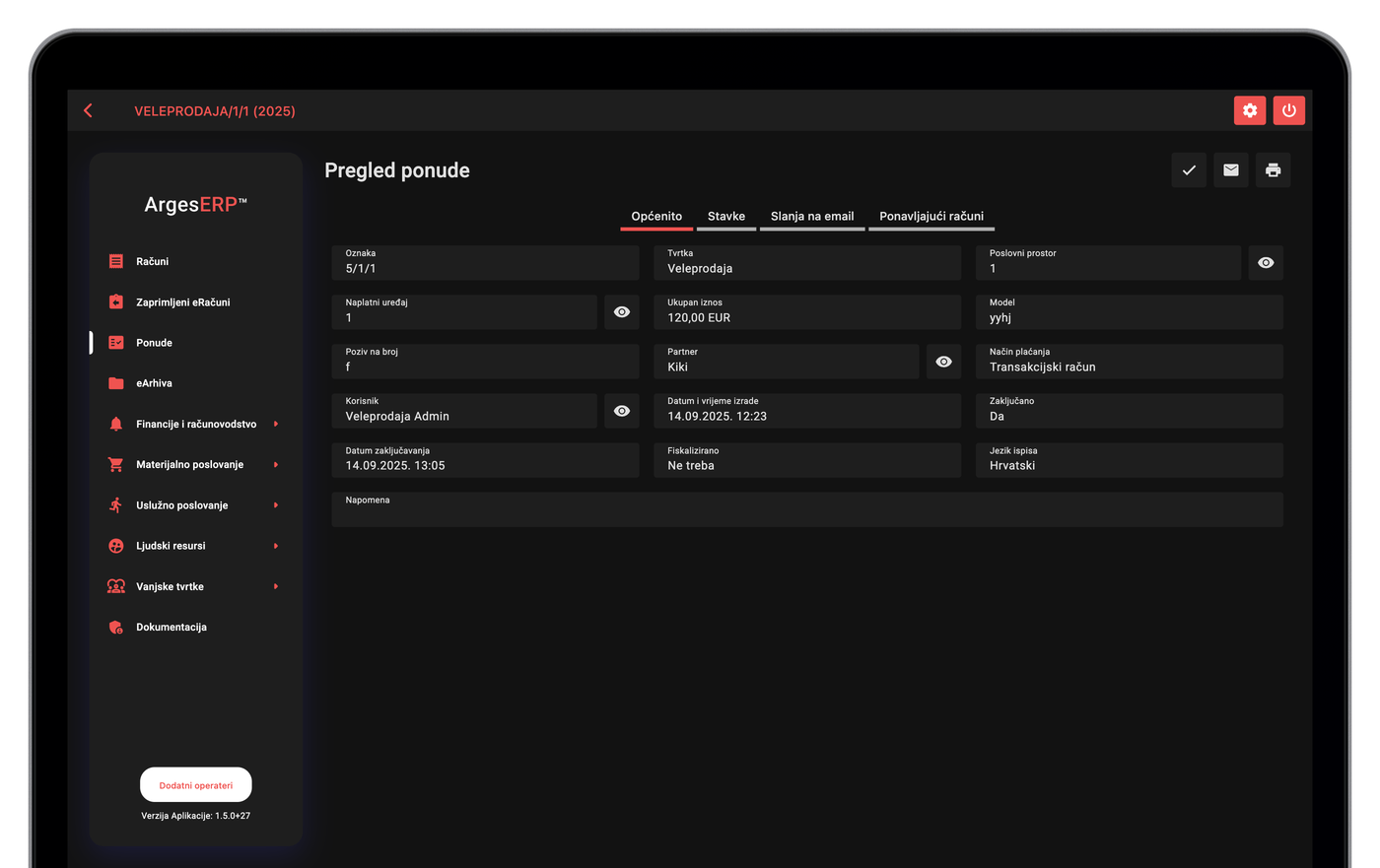Print the offer with printer button
The image size is (1380, 868).
tap(1274, 170)
